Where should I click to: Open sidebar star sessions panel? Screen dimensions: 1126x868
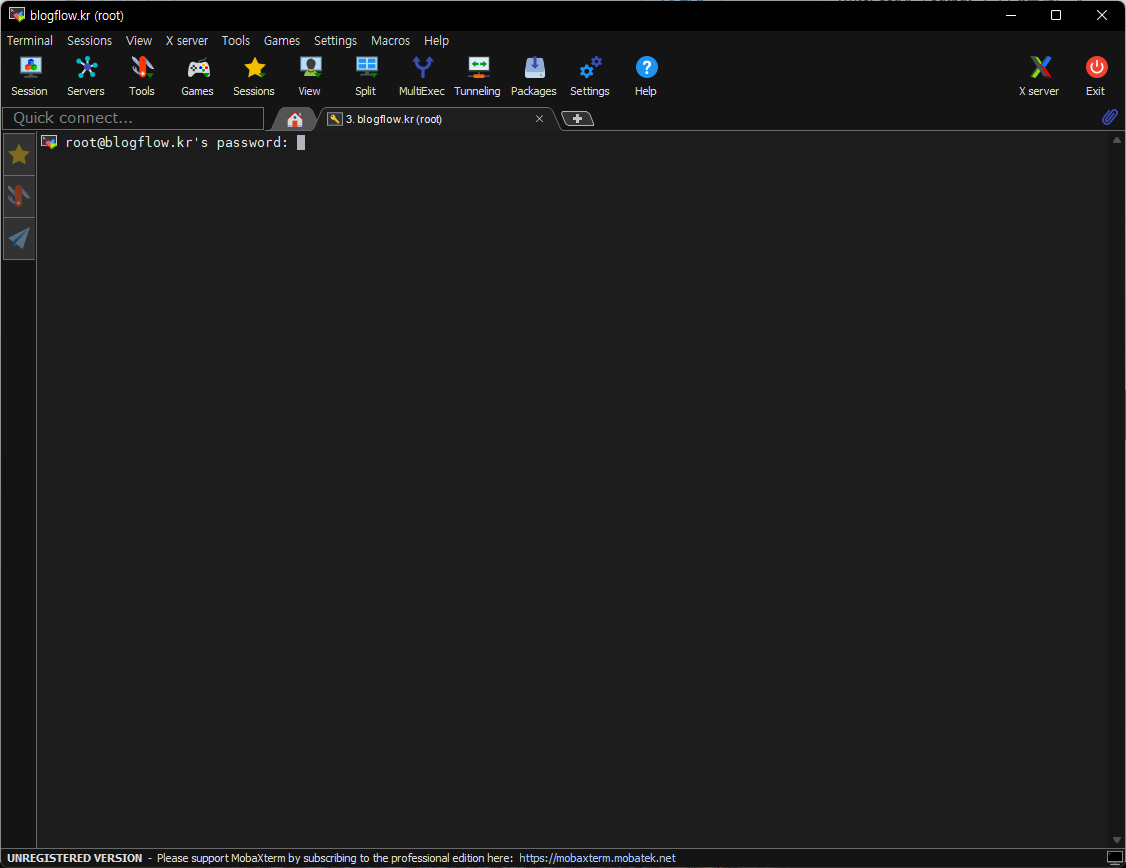(x=19, y=154)
